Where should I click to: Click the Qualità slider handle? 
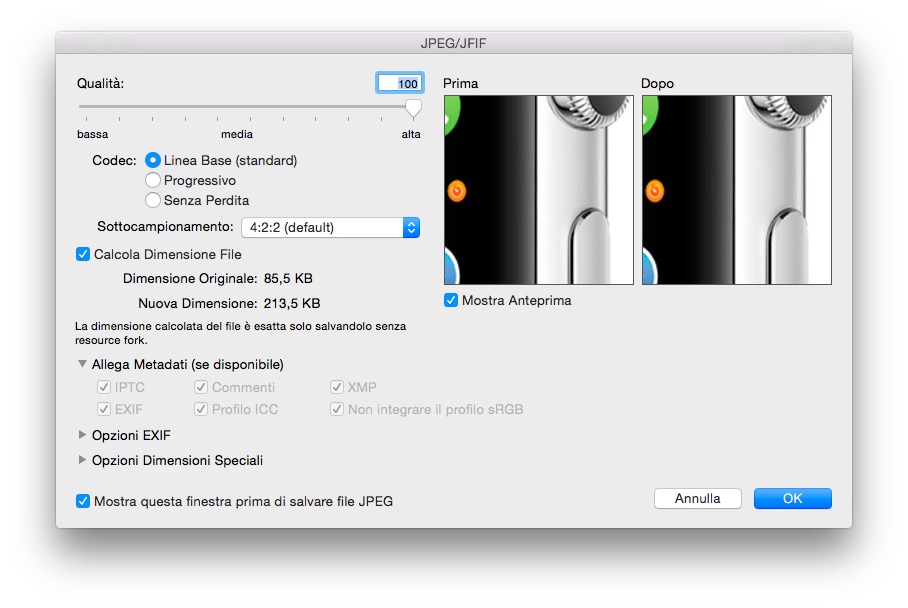coord(413,108)
